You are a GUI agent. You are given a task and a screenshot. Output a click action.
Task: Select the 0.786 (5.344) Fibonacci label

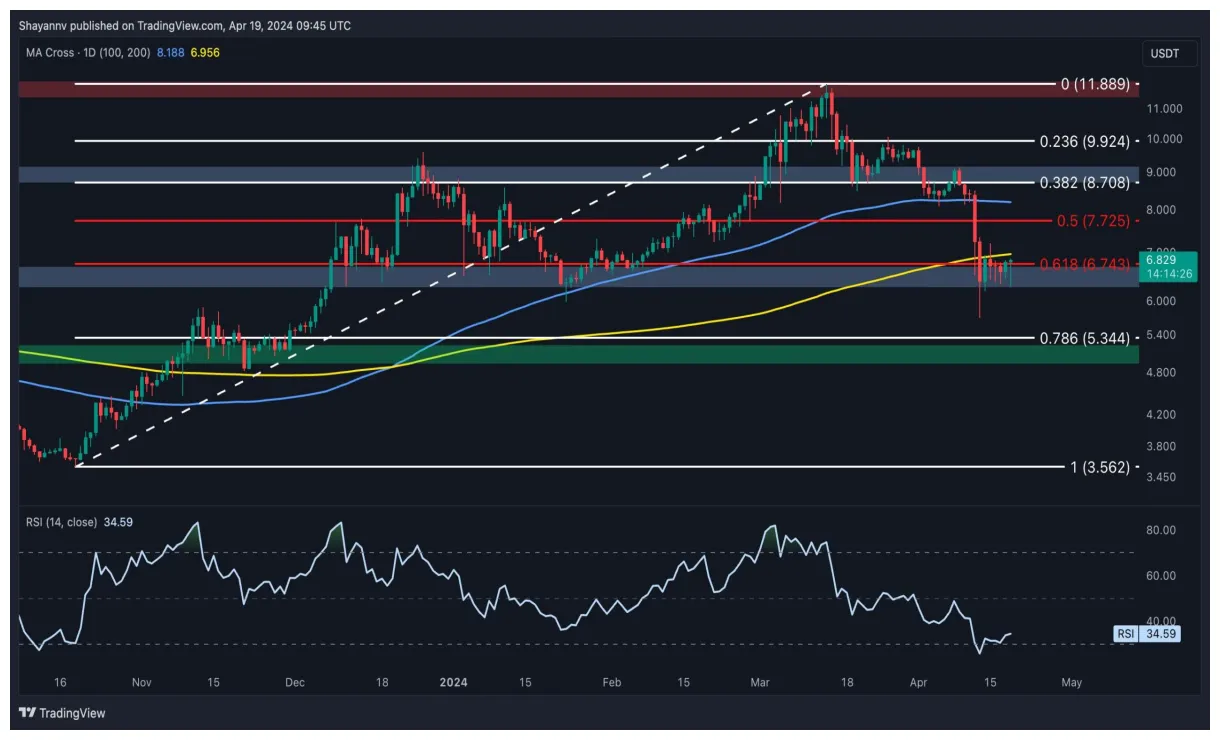pyautogui.click(x=1083, y=339)
